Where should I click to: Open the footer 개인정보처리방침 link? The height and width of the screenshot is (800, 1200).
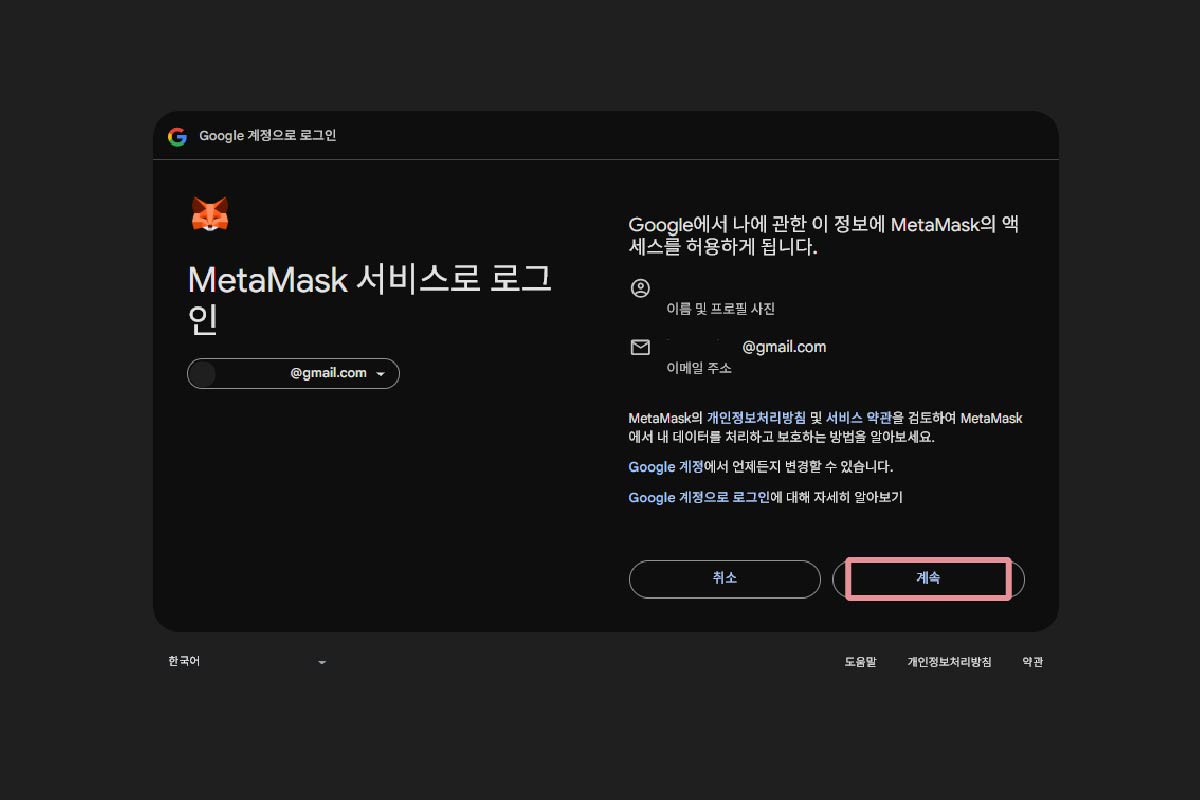point(949,662)
